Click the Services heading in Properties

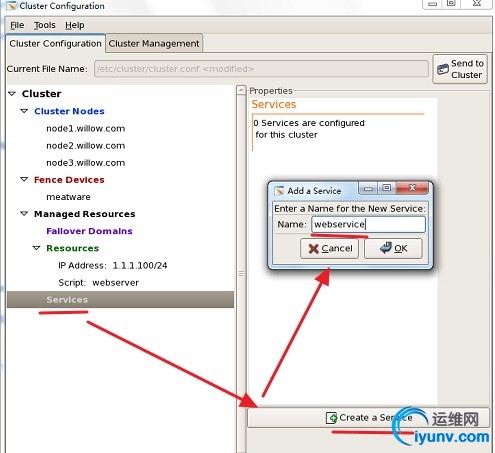tap(274, 104)
